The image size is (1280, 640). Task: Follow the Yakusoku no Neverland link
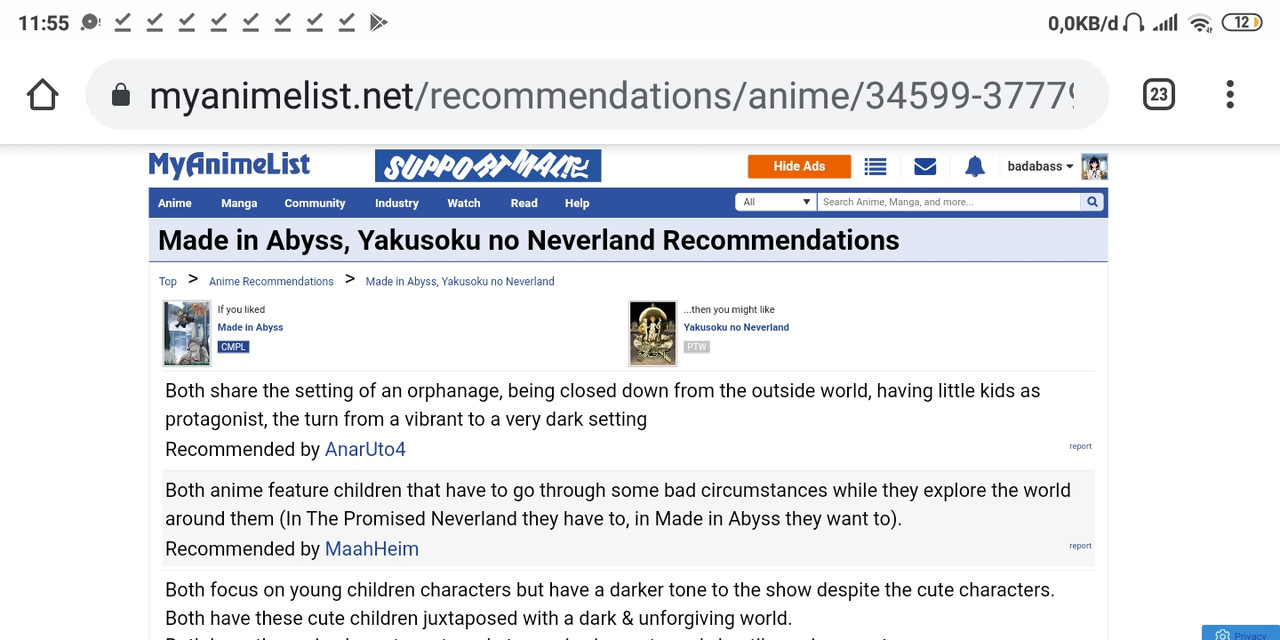(736, 327)
